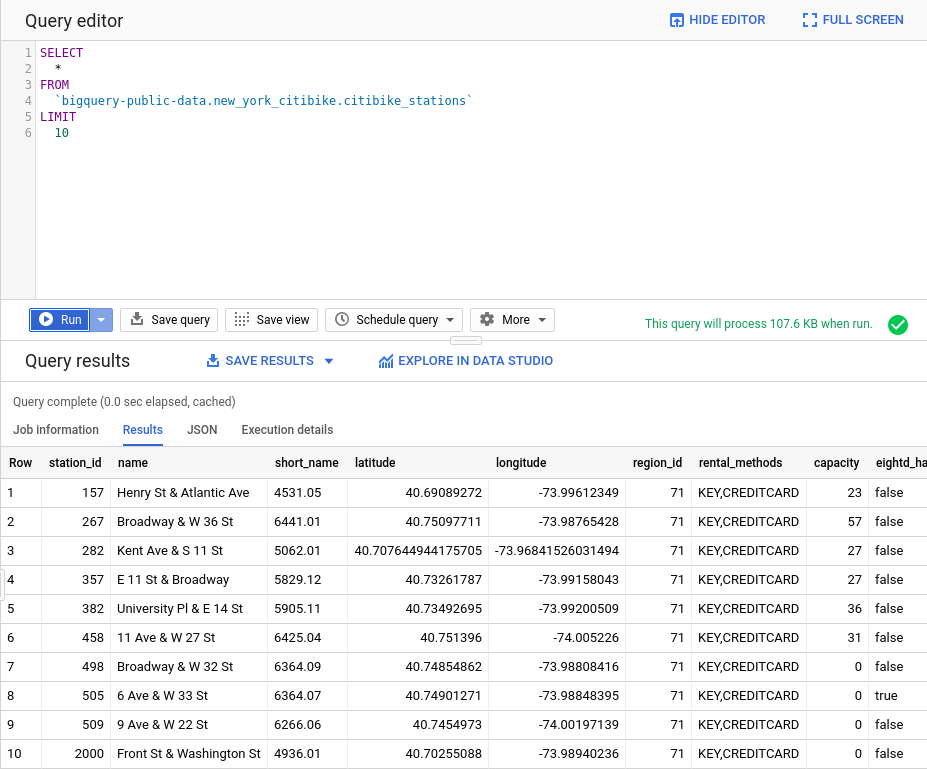927x769 pixels.
Task: Switch to the JSON tab
Action: click(x=202, y=430)
